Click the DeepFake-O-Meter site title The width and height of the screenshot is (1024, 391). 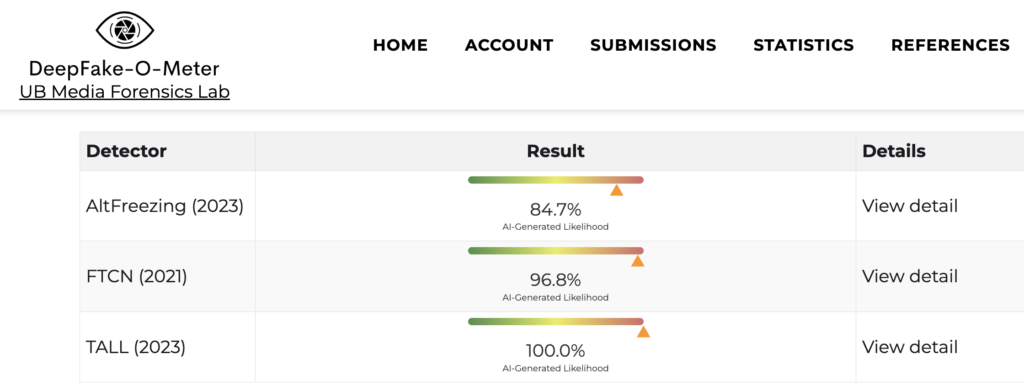coord(124,69)
